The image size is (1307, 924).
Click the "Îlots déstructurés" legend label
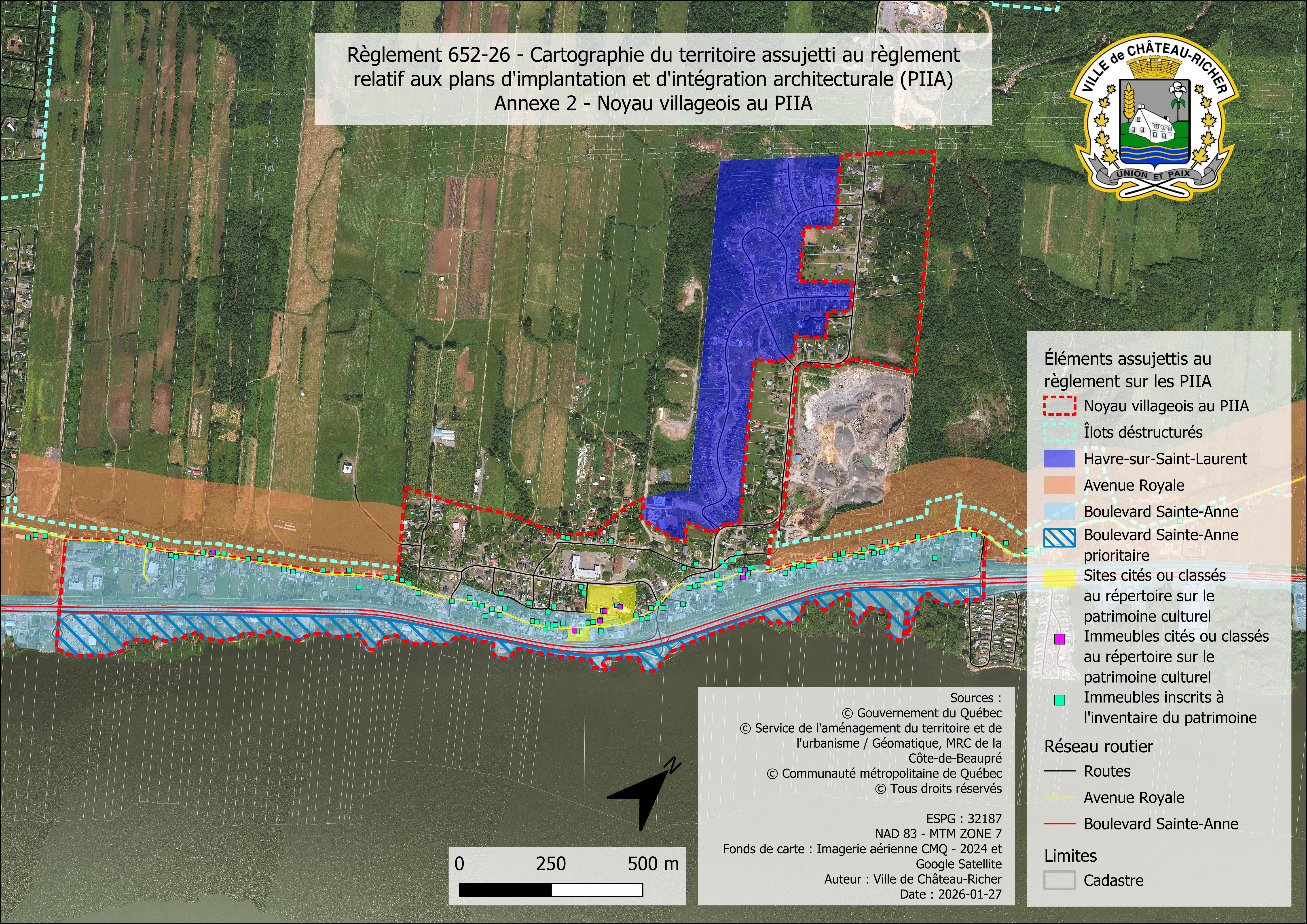[x=1143, y=432]
